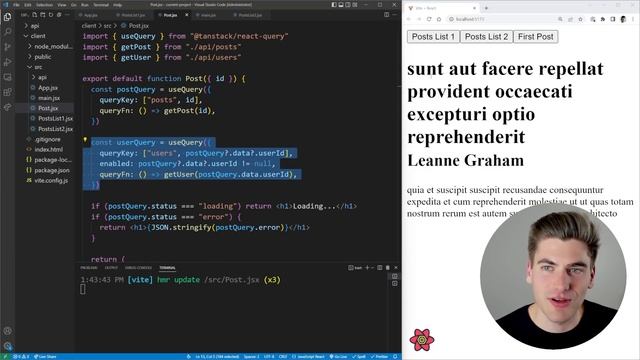The height and width of the screenshot is (360, 640).
Task: Click Go Live in the status bar
Action: pos(338,357)
